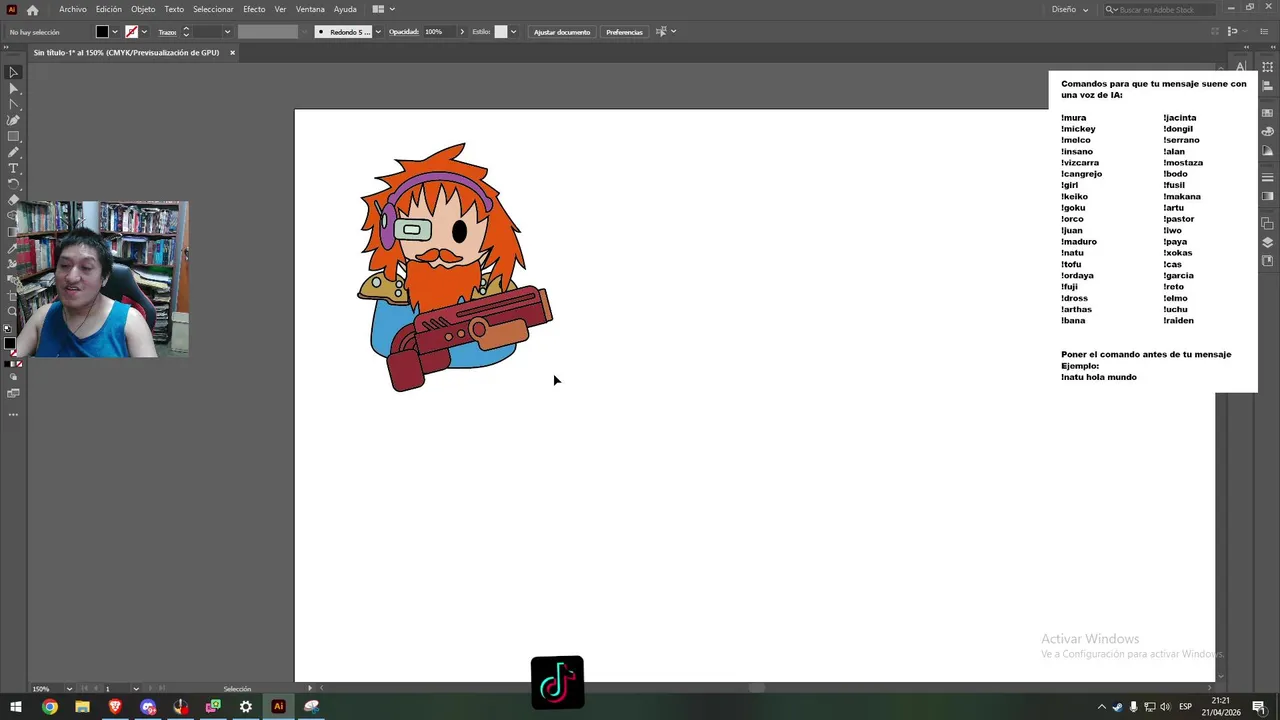Open the Seleccionar menu
Screen dimensions: 1280x720
point(213,9)
